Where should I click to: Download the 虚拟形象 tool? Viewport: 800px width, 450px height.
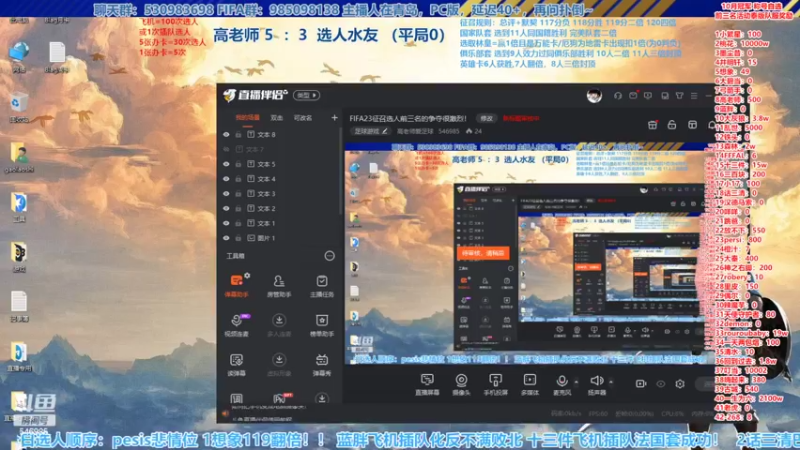(279, 365)
